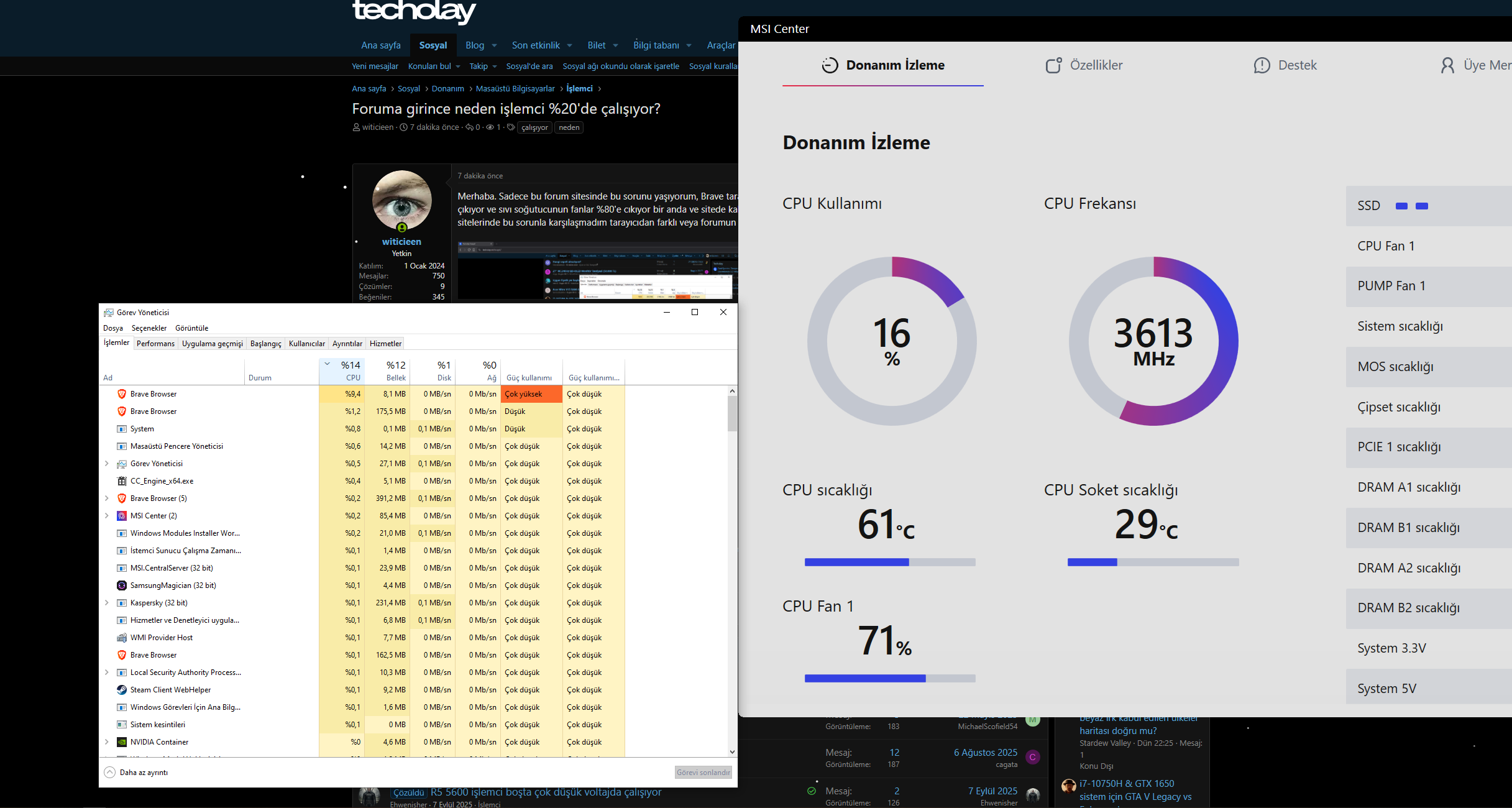Open the attached screenshot thumbnail in post
Screen dimensions: 1512x808
[x=598, y=270]
